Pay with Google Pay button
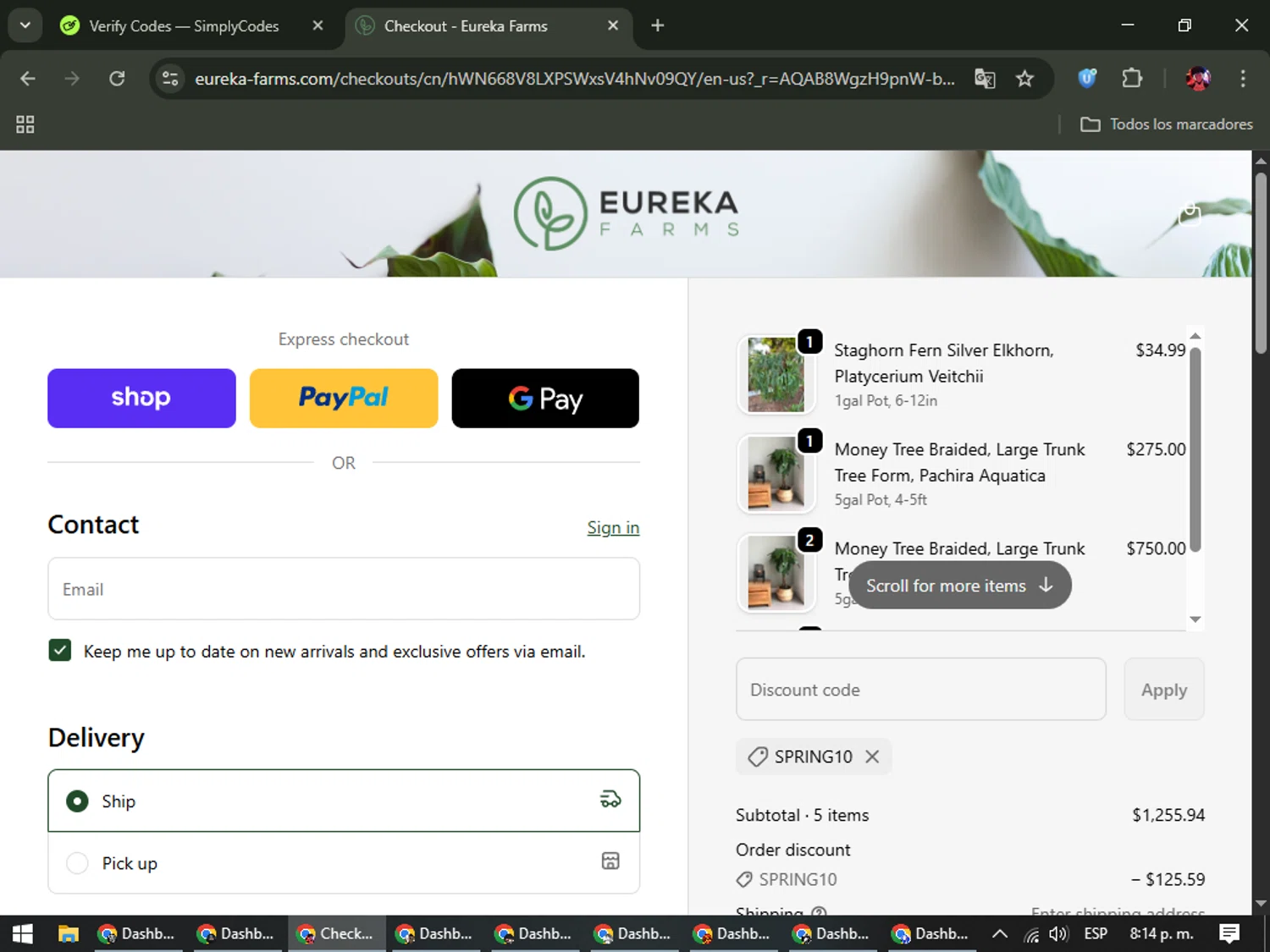Screen dimensions: 1270x952 point(545,398)
